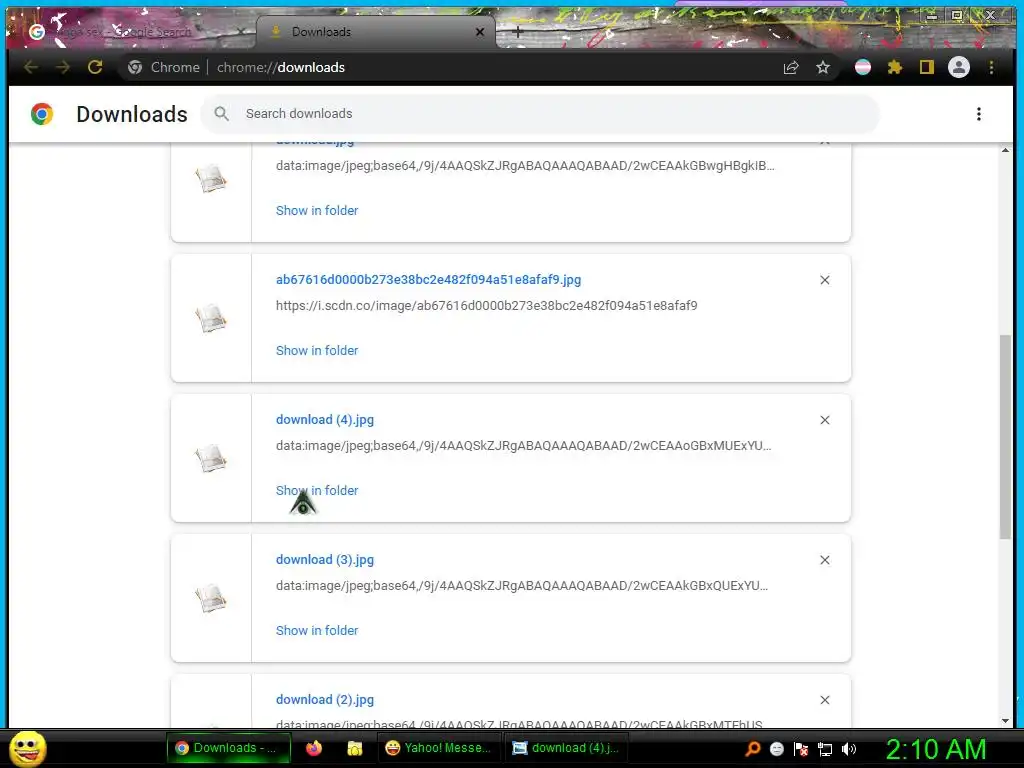View site information Chrome icon in address bar

tap(135, 67)
